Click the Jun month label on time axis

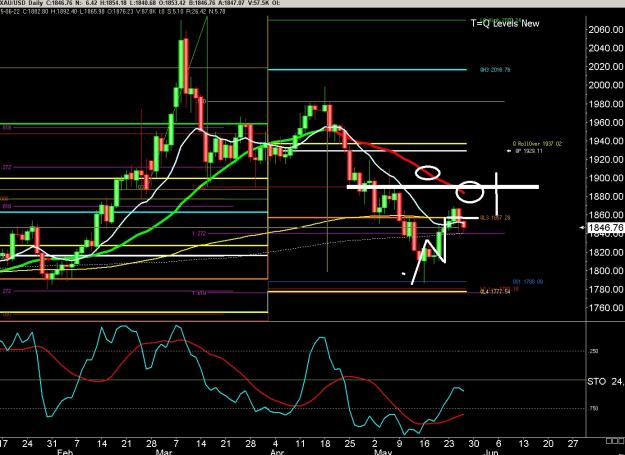[493, 452]
